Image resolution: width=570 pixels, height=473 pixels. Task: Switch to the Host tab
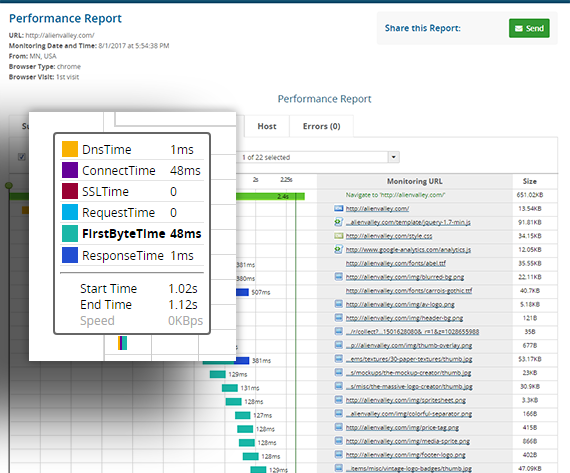click(x=267, y=126)
